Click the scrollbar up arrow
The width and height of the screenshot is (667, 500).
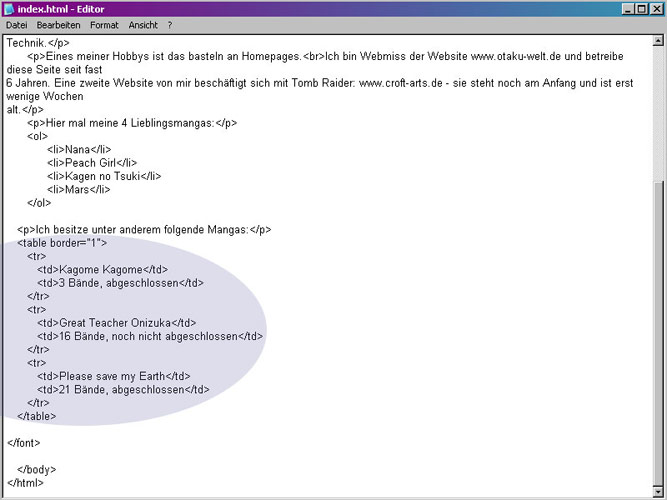(x=658, y=41)
